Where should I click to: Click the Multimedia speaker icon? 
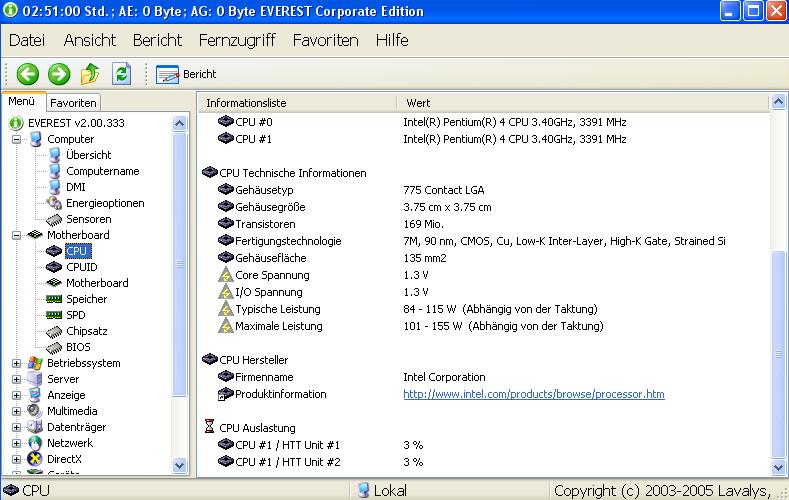click(x=35, y=411)
